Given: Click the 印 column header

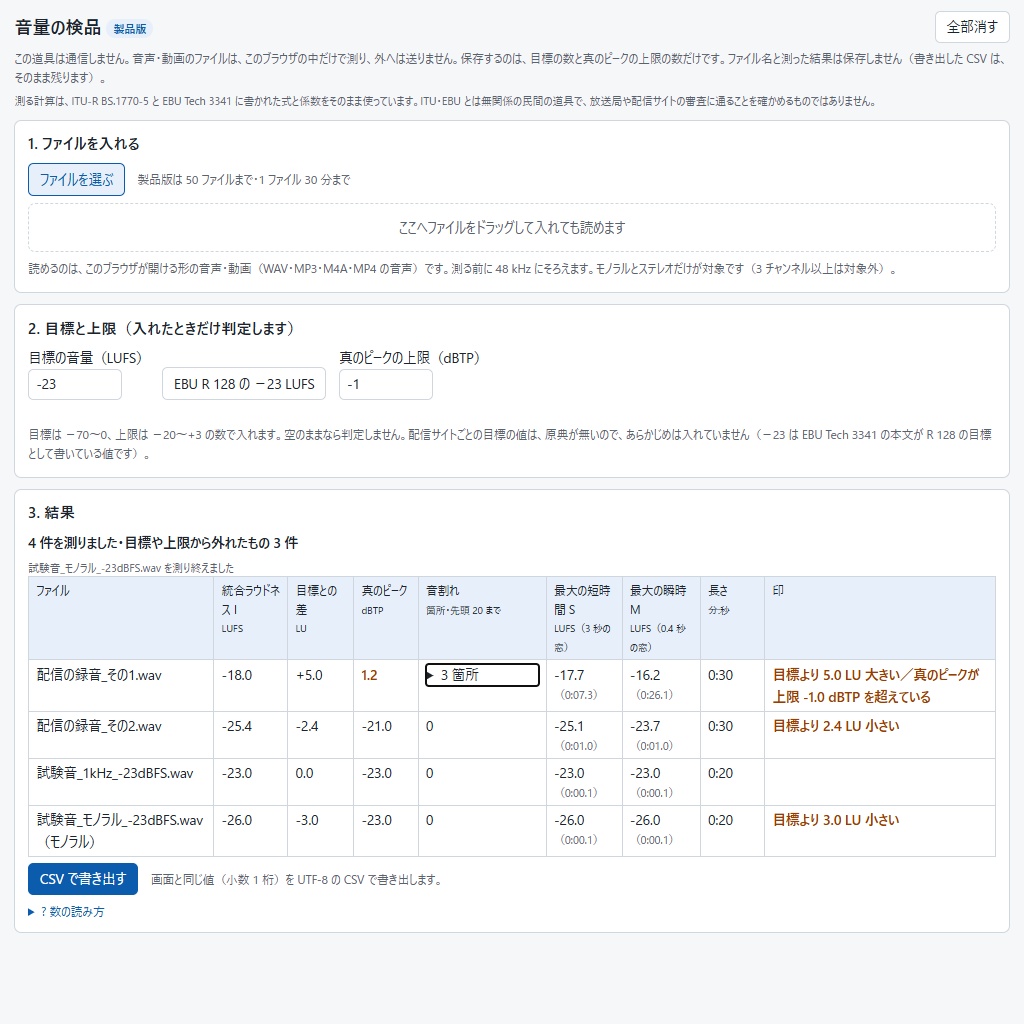Looking at the screenshot, I should tap(880, 618).
